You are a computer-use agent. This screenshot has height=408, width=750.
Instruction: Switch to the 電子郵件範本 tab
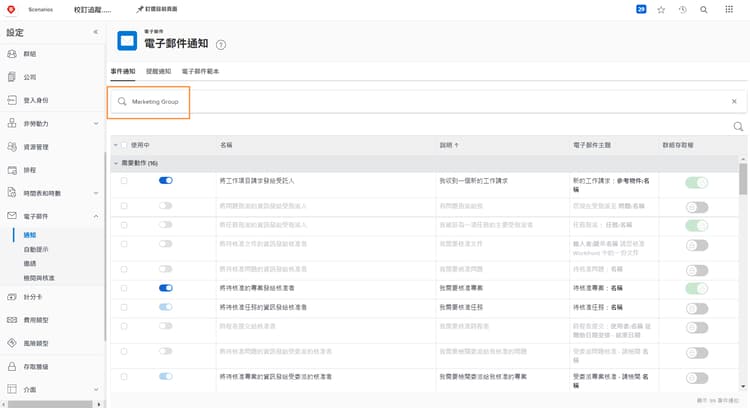point(200,71)
